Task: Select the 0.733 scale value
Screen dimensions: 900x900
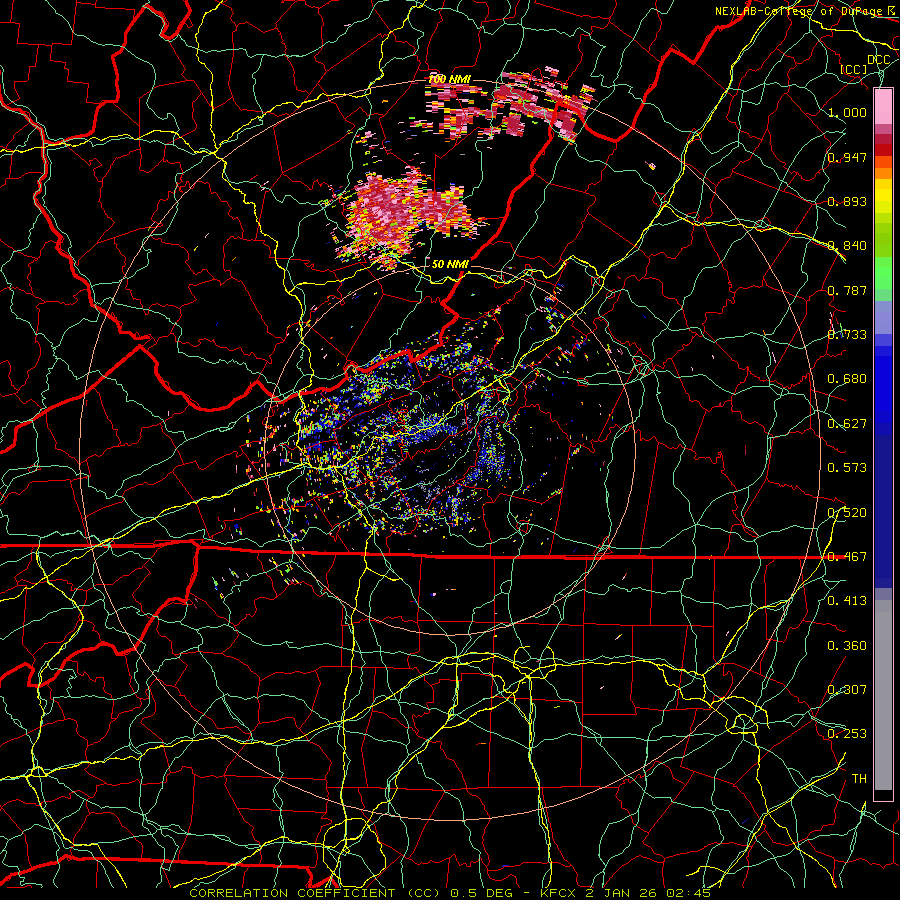Action: [847, 335]
